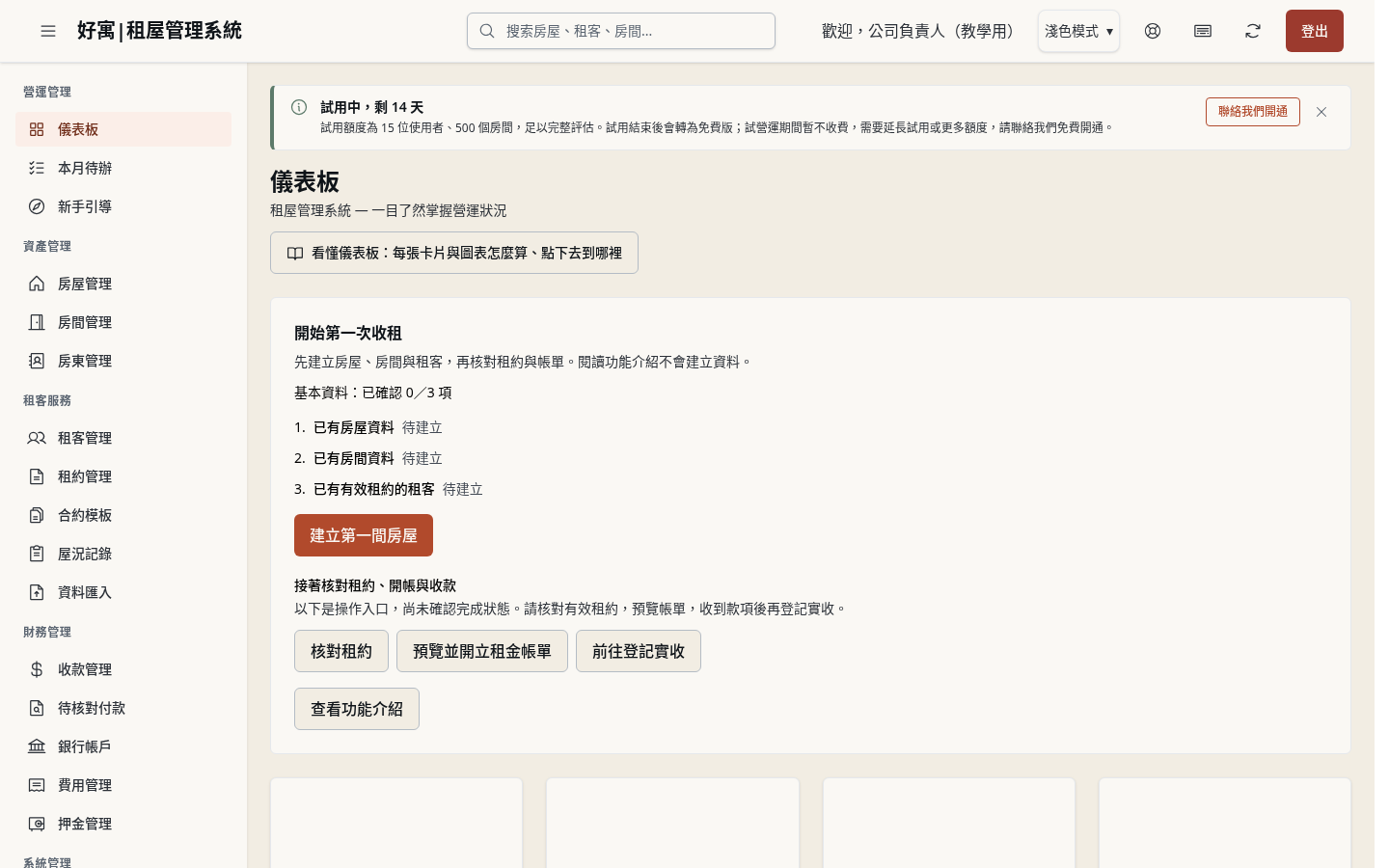Click the info icon in the trial banner
The image size is (1389, 868).
299,107
